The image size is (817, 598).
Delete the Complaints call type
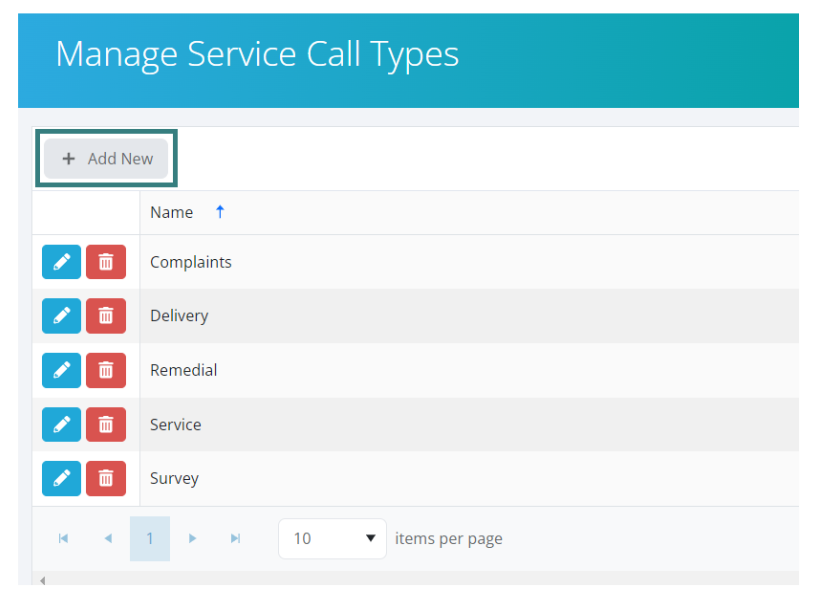(106, 262)
